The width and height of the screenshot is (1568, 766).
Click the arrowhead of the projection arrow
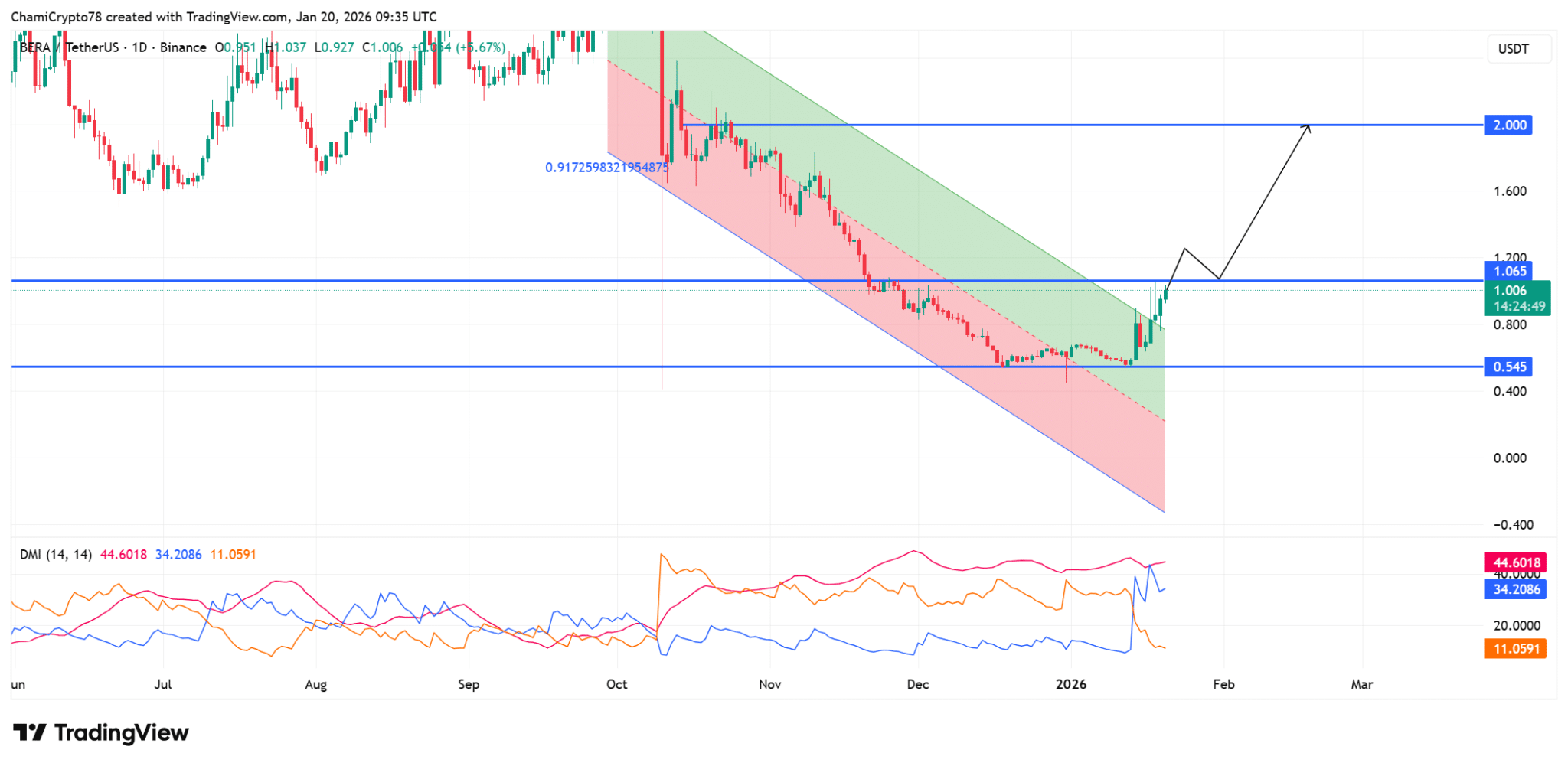[1308, 127]
